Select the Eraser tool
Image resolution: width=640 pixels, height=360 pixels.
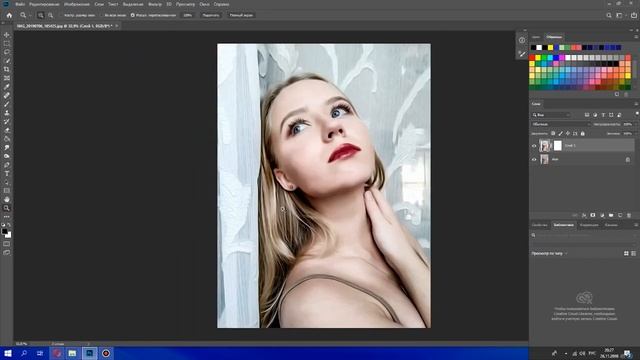7,130
